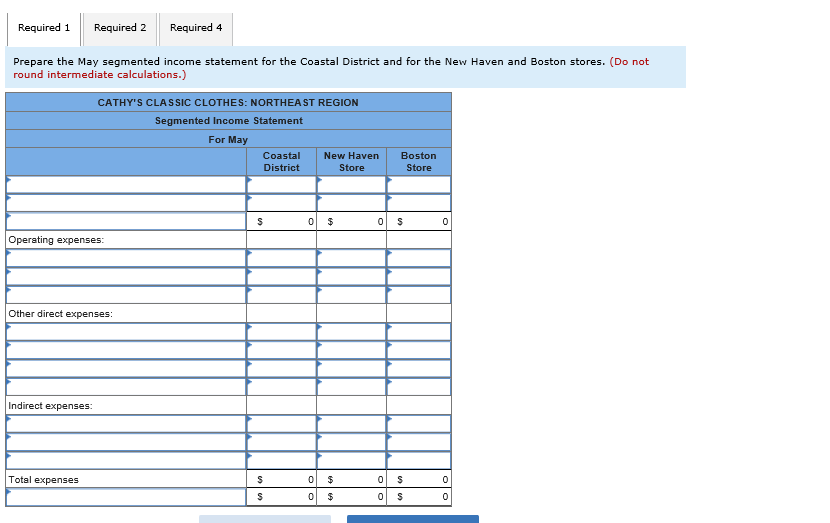Go to the Required 4 tab
The image size is (830, 523).
coord(196,28)
